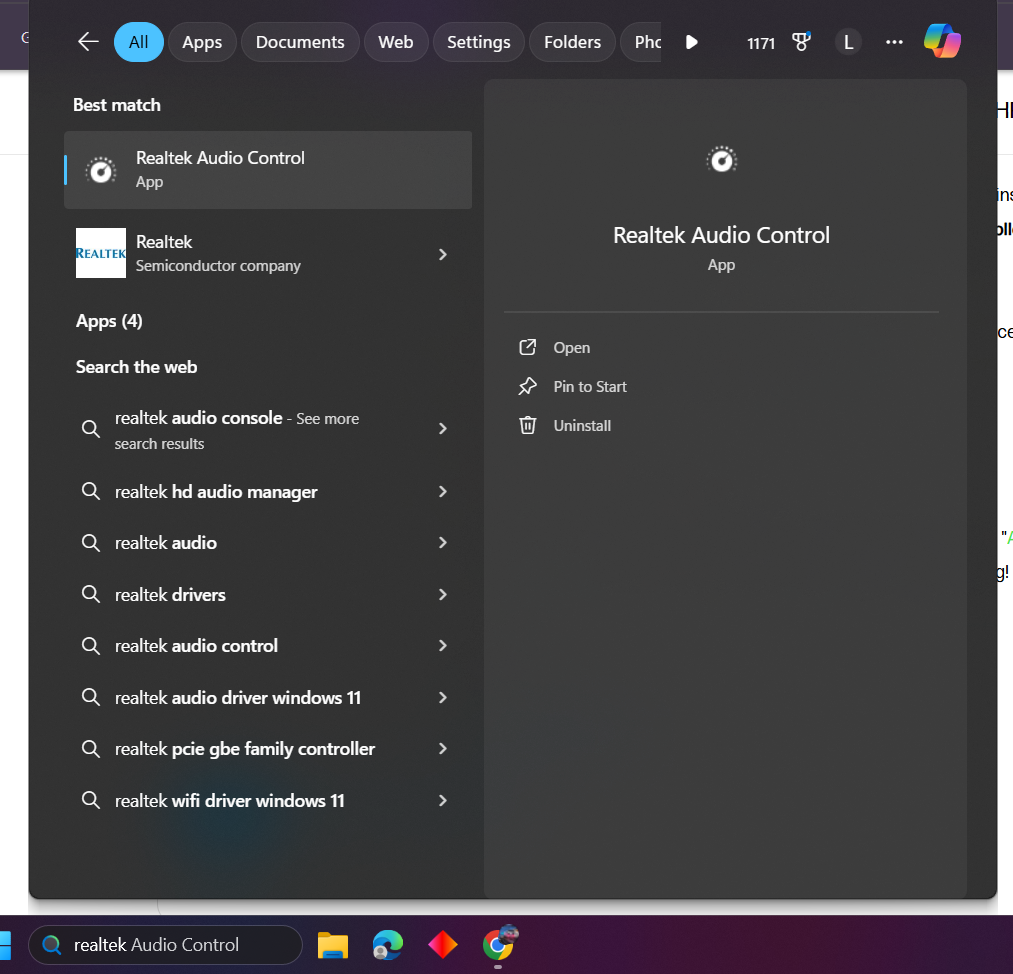
Task: Expand the realtek drivers suggestion
Action: pos(442,594)
